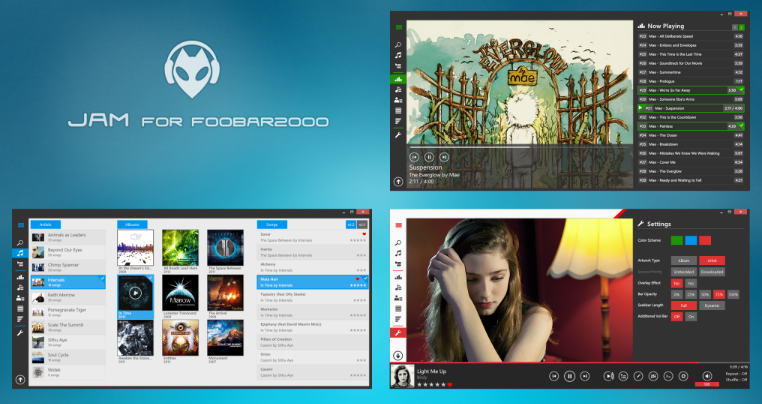Select song Alchemy in Songs list
Screen dimensions: 762x404
(312, 267)
